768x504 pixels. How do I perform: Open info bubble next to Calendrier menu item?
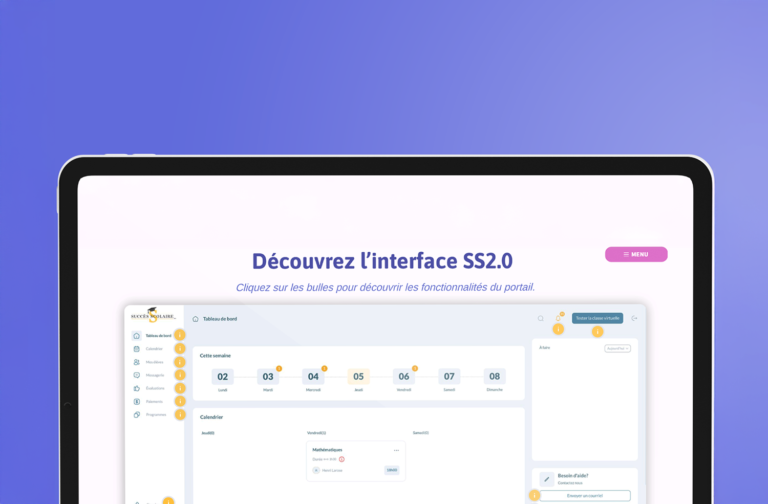click(x=180, y=348)
